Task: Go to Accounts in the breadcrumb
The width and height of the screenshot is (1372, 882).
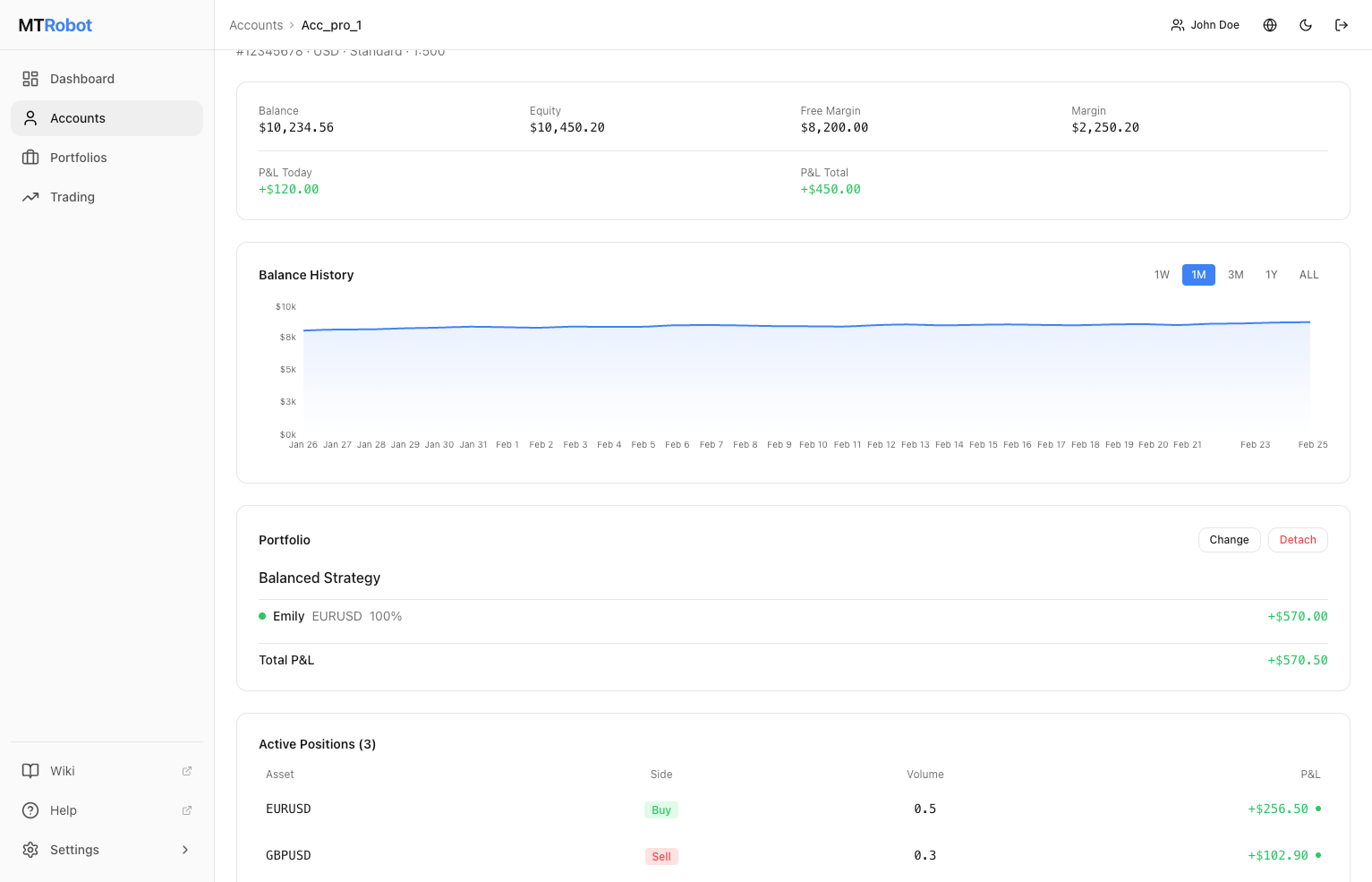Action: [256, 25]
